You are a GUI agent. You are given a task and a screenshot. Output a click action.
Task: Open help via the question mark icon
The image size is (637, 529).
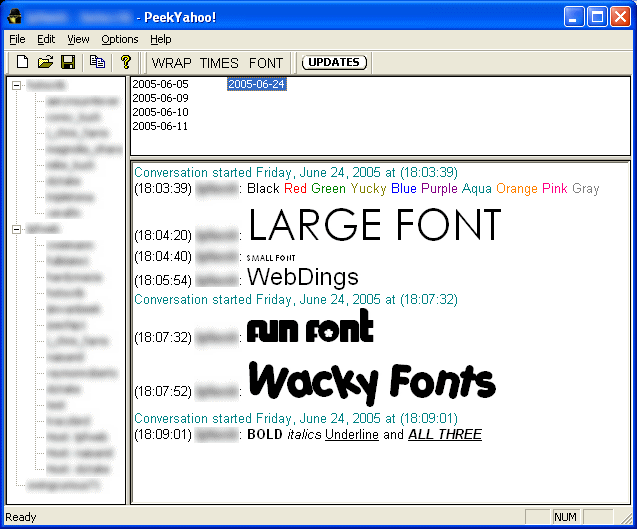click(x=126, y=62)
